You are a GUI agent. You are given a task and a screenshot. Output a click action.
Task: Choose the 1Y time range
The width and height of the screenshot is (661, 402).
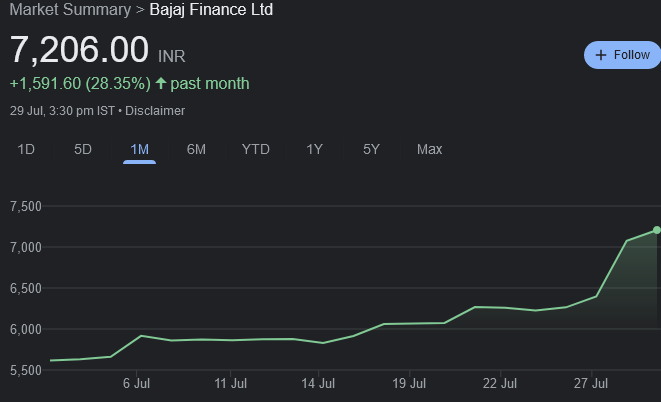tap(314, 149)
